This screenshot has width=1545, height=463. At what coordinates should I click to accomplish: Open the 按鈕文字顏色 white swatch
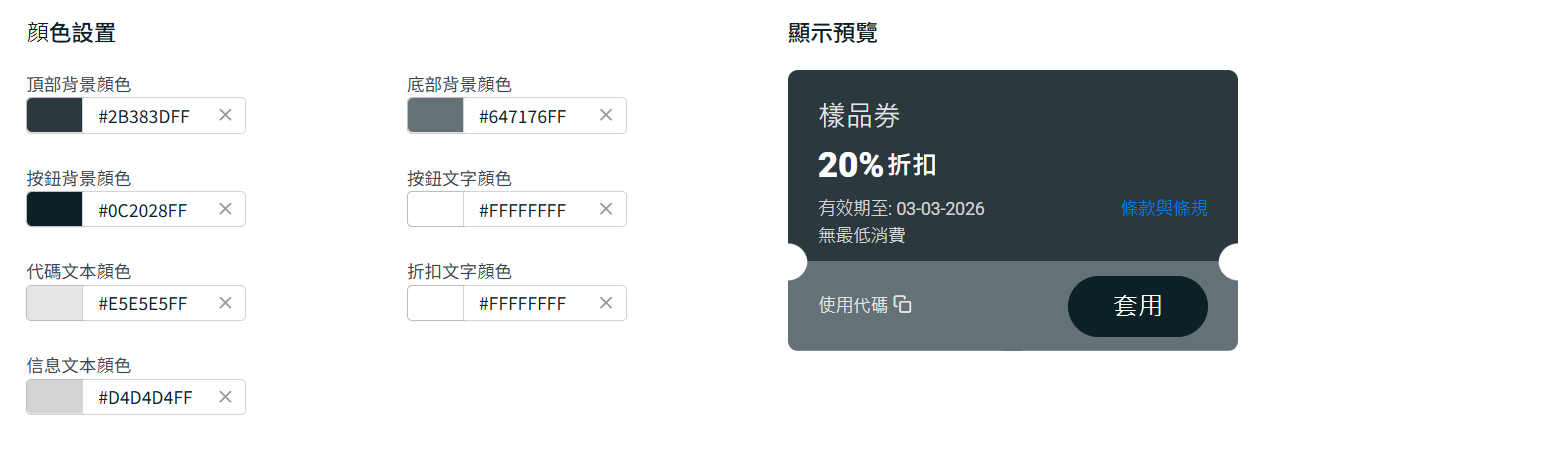[x=436, y=210]
